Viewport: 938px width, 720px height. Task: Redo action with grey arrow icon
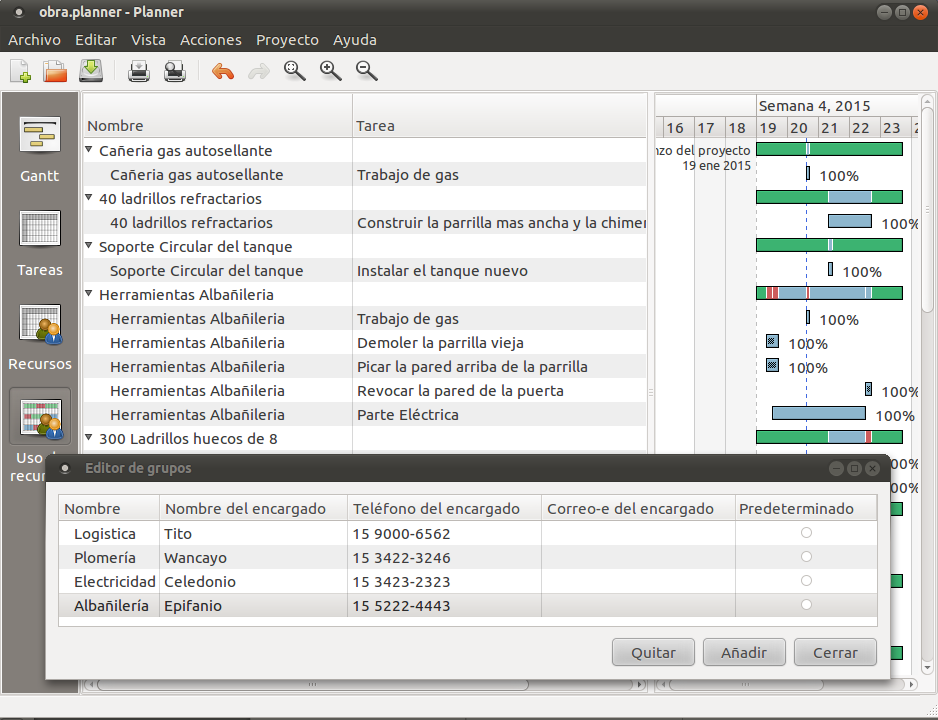(x=258, y=72)
